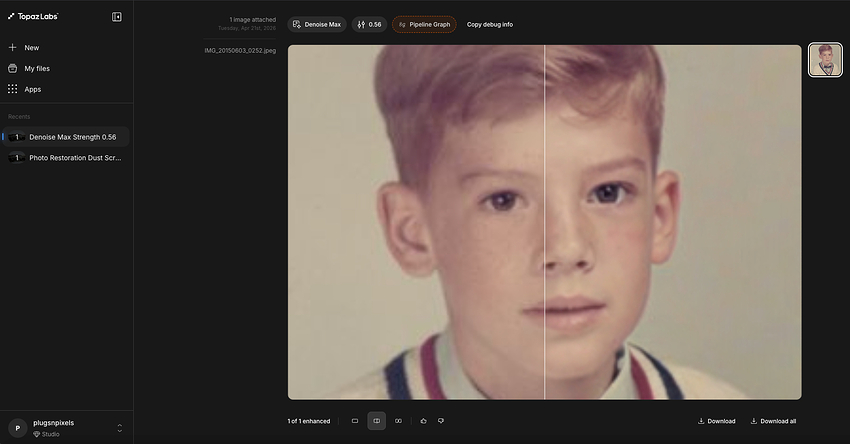Screen dimensions: 850x444
Task: Switch to side-by-side view
Action: click(x=398, y=421)
